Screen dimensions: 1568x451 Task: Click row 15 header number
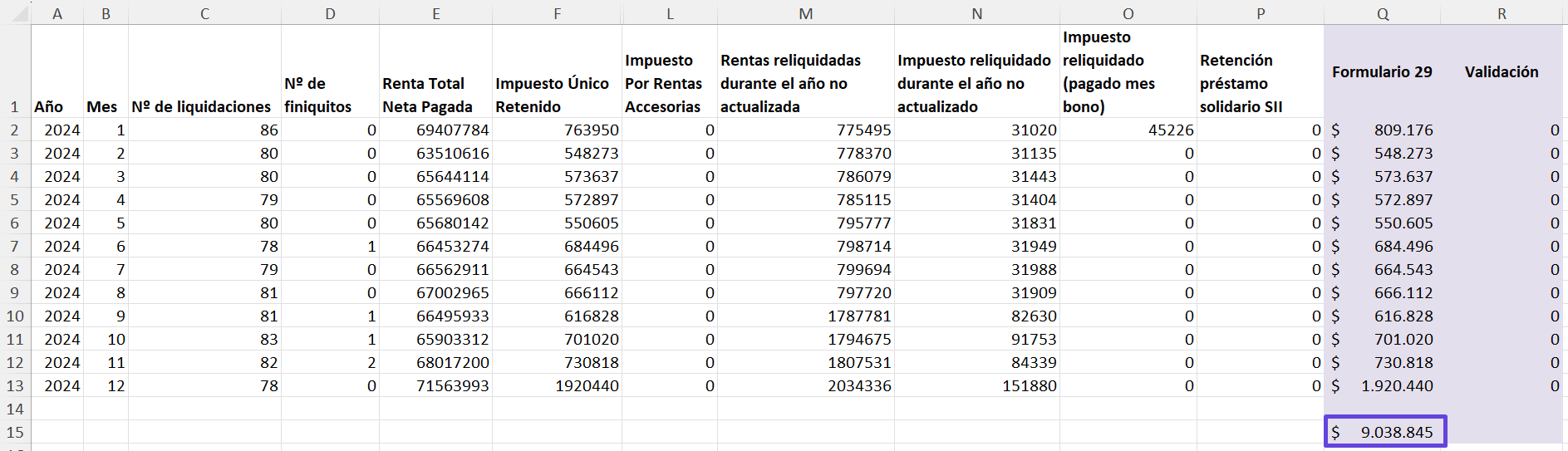[x=15, y=432]
